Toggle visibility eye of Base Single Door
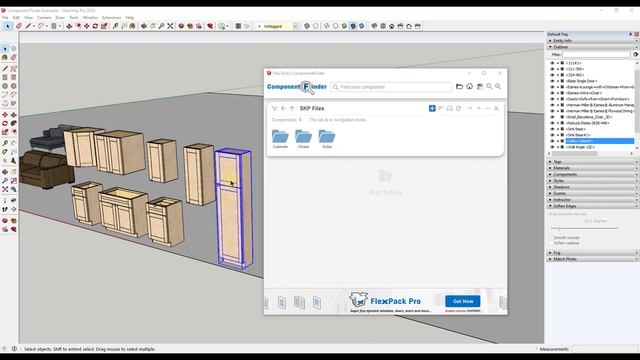The image size is (640, 360). [552, 81]
